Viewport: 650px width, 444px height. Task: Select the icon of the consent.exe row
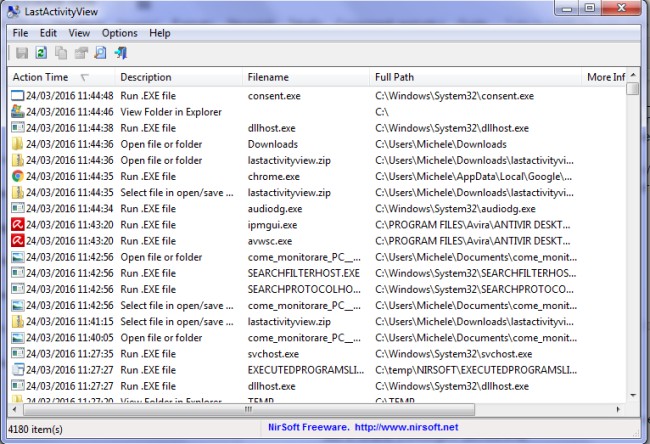[17, 96]
